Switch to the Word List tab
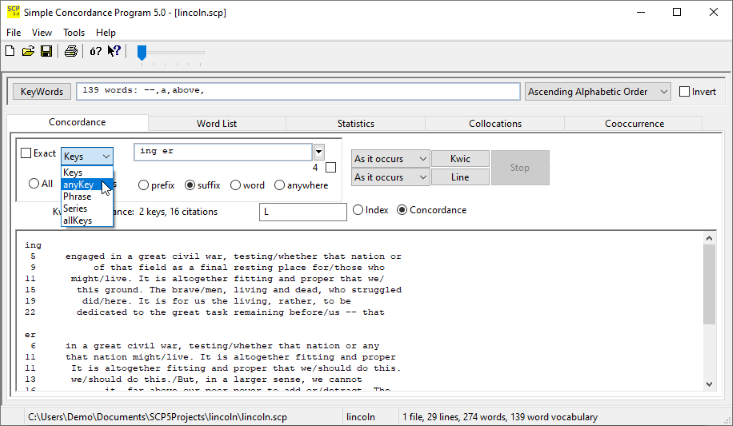The image size is (733, 426). click(x=216, y=124)
